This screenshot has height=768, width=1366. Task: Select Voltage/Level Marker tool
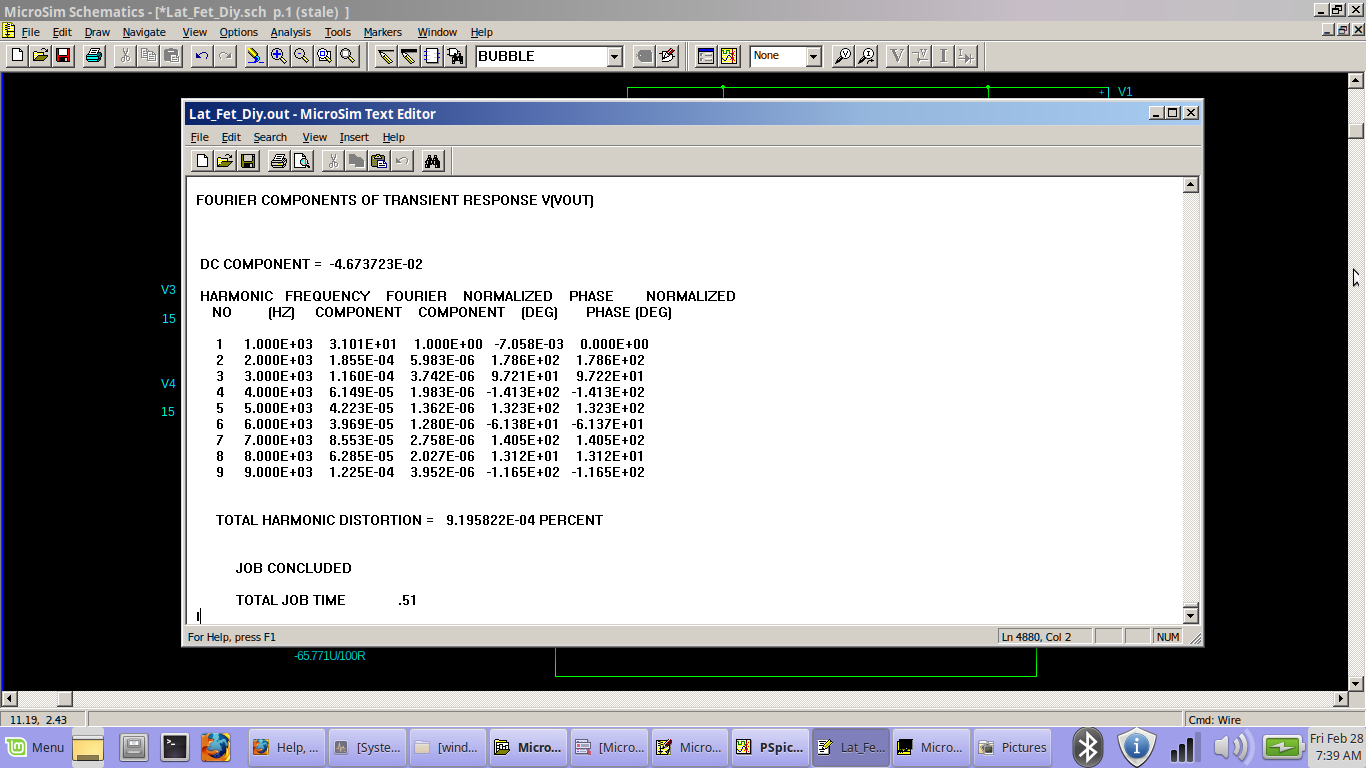tap(843, 56)
